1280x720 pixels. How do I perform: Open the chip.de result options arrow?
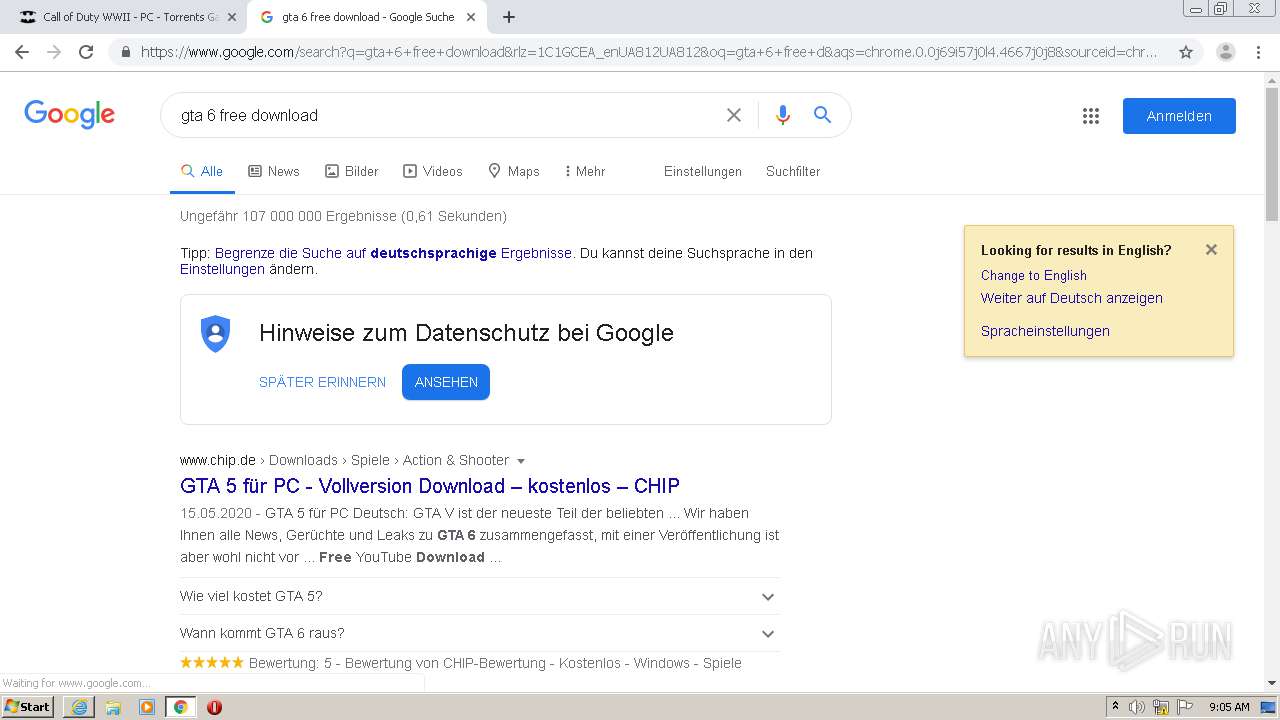pos(520,461)
